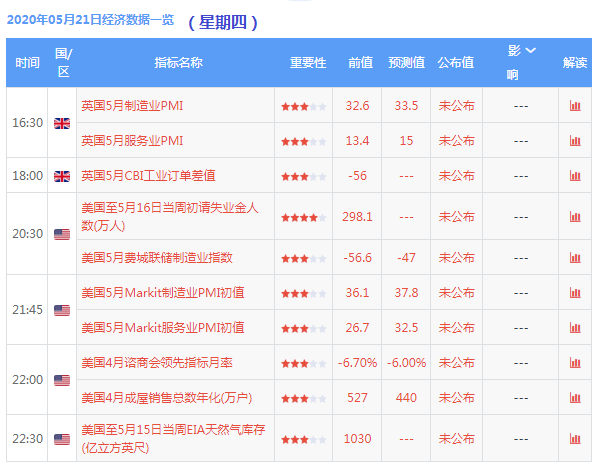Open chart icon for EIA天然气库存 row
594x468 pixels.
point(575,439)
